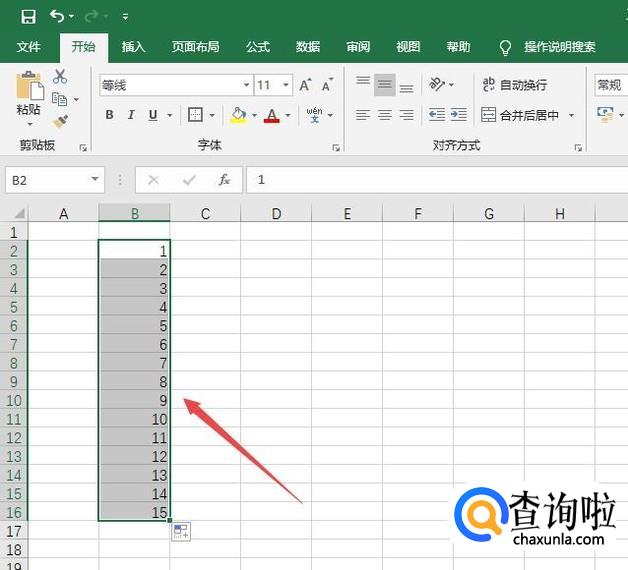This screenshot has height=570, width=628.
Task: Undo the last action
Action: (57, 16)
